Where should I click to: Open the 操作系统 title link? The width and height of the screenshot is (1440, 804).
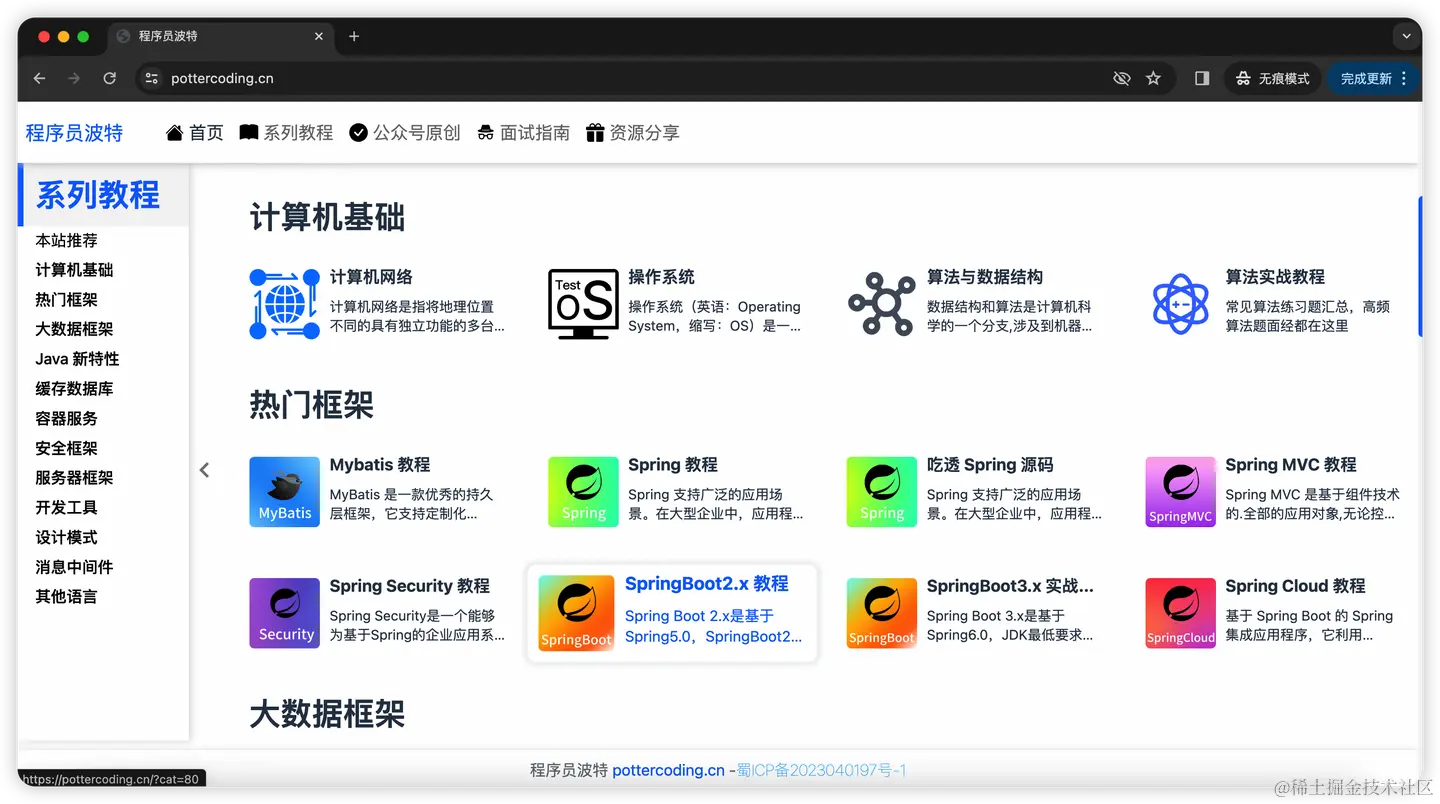coord(661,277)
